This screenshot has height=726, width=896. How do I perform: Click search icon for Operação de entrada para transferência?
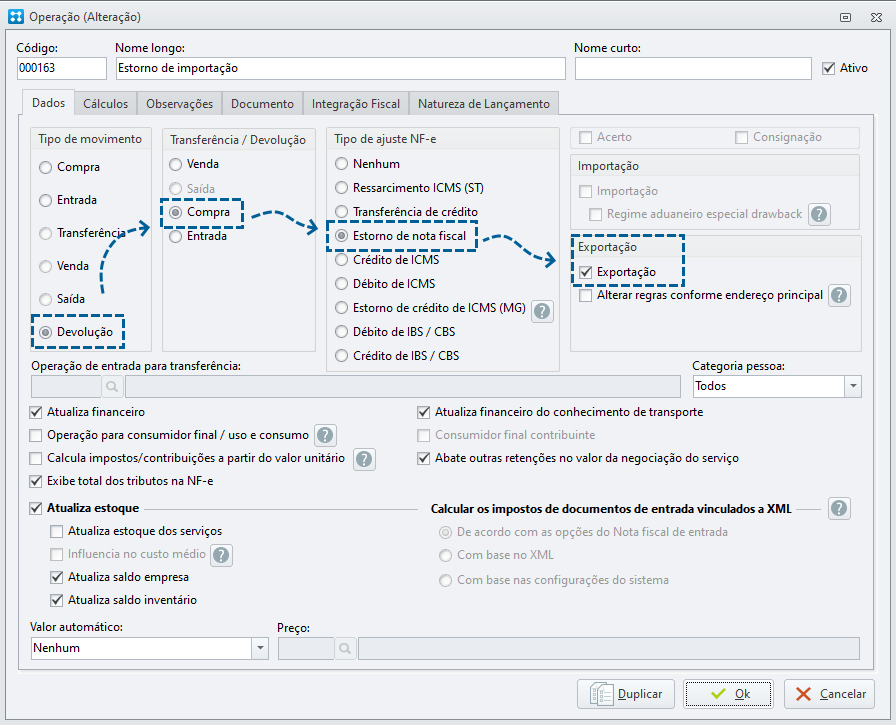click(x=112, y=386)
